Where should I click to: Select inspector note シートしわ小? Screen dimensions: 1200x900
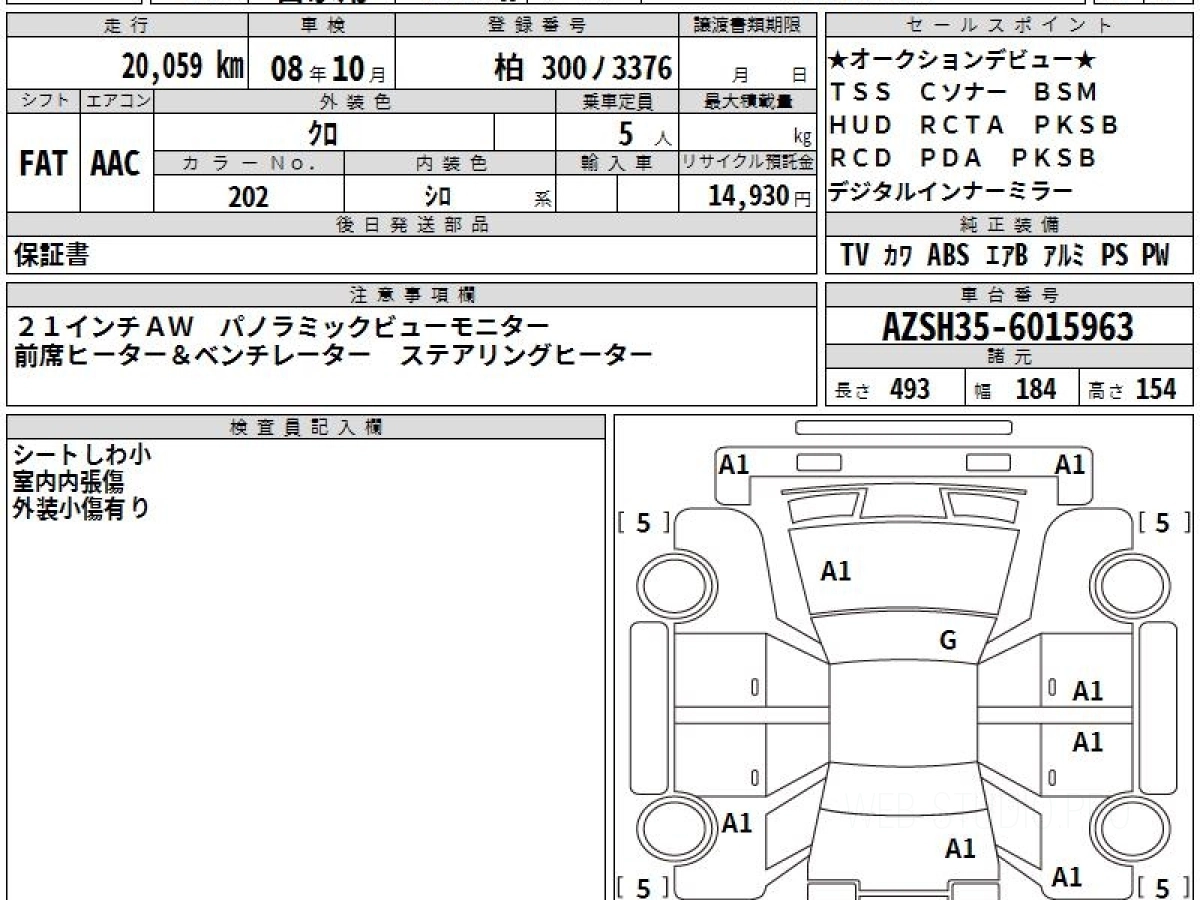click(x=83, y=455)
